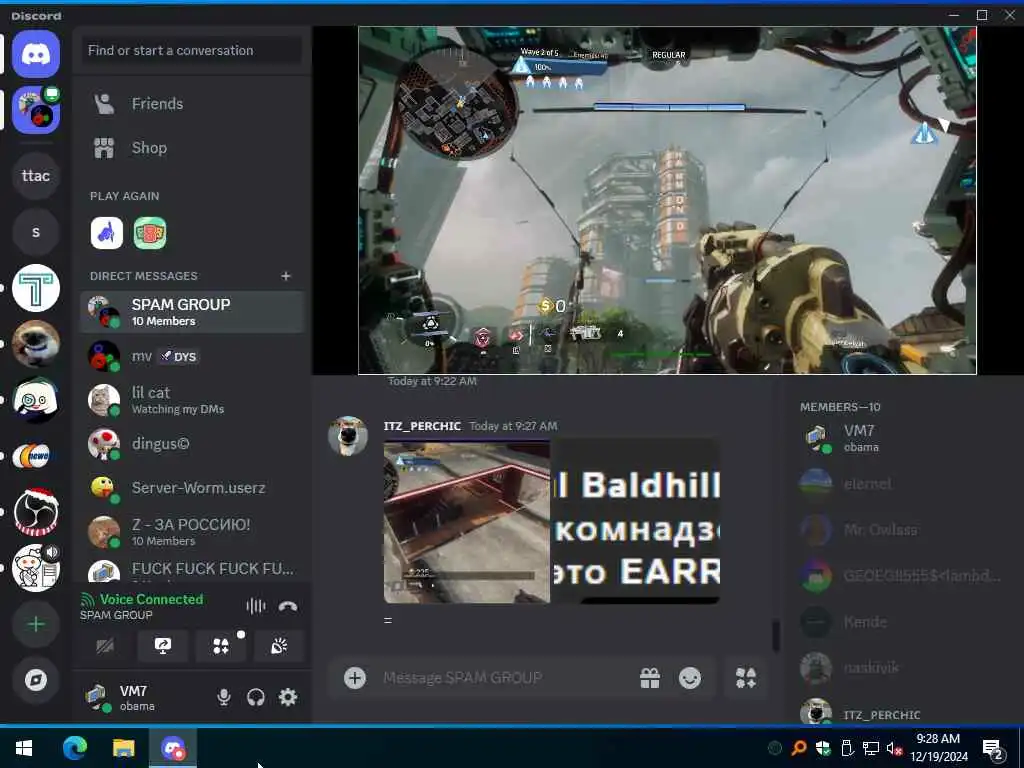Share your screen button

pos(163,647)
